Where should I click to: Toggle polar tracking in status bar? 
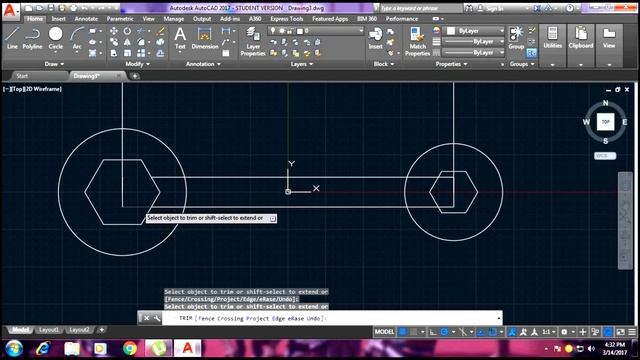click(444, 332)
